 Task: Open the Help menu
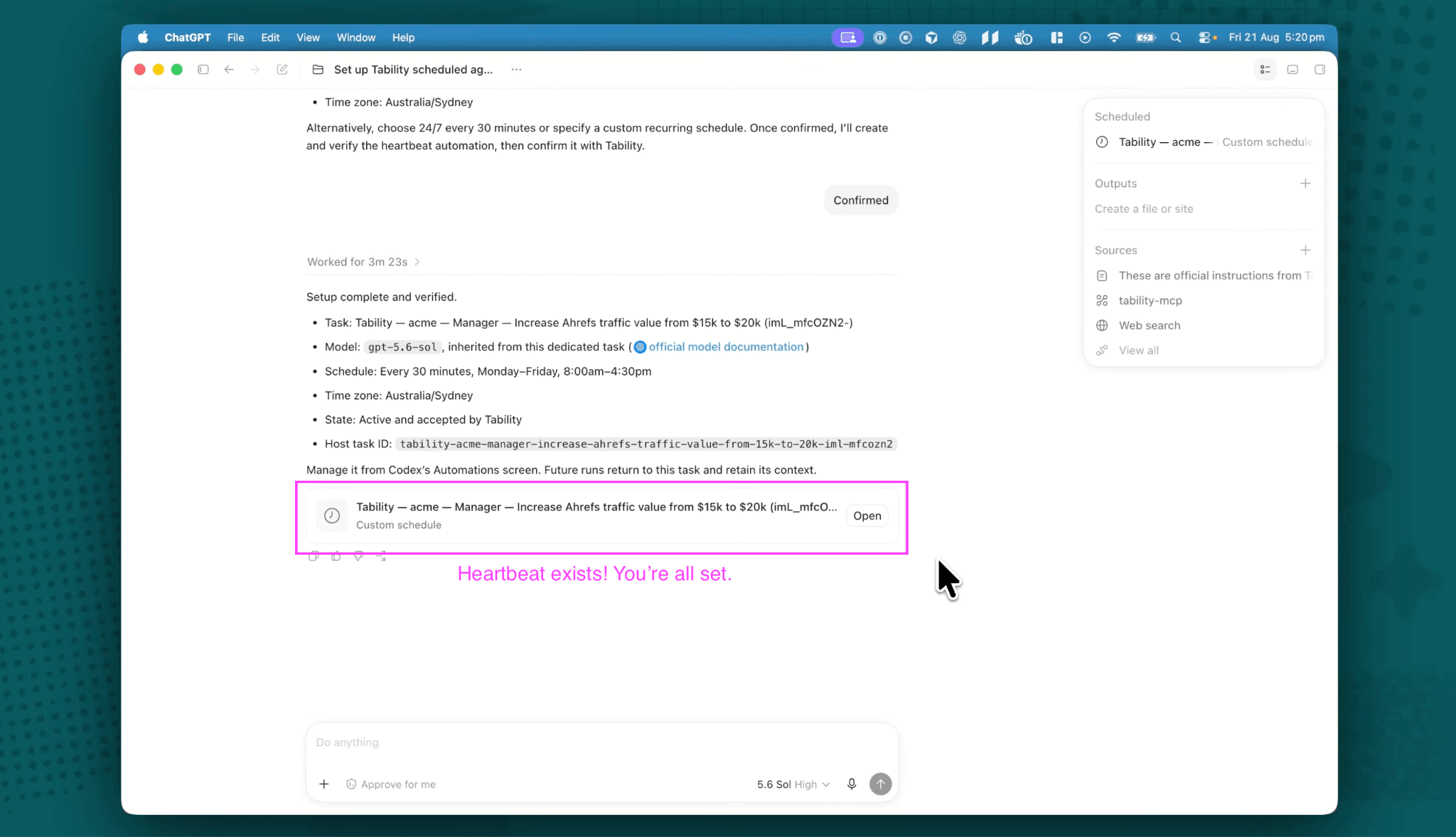(403, 38)
